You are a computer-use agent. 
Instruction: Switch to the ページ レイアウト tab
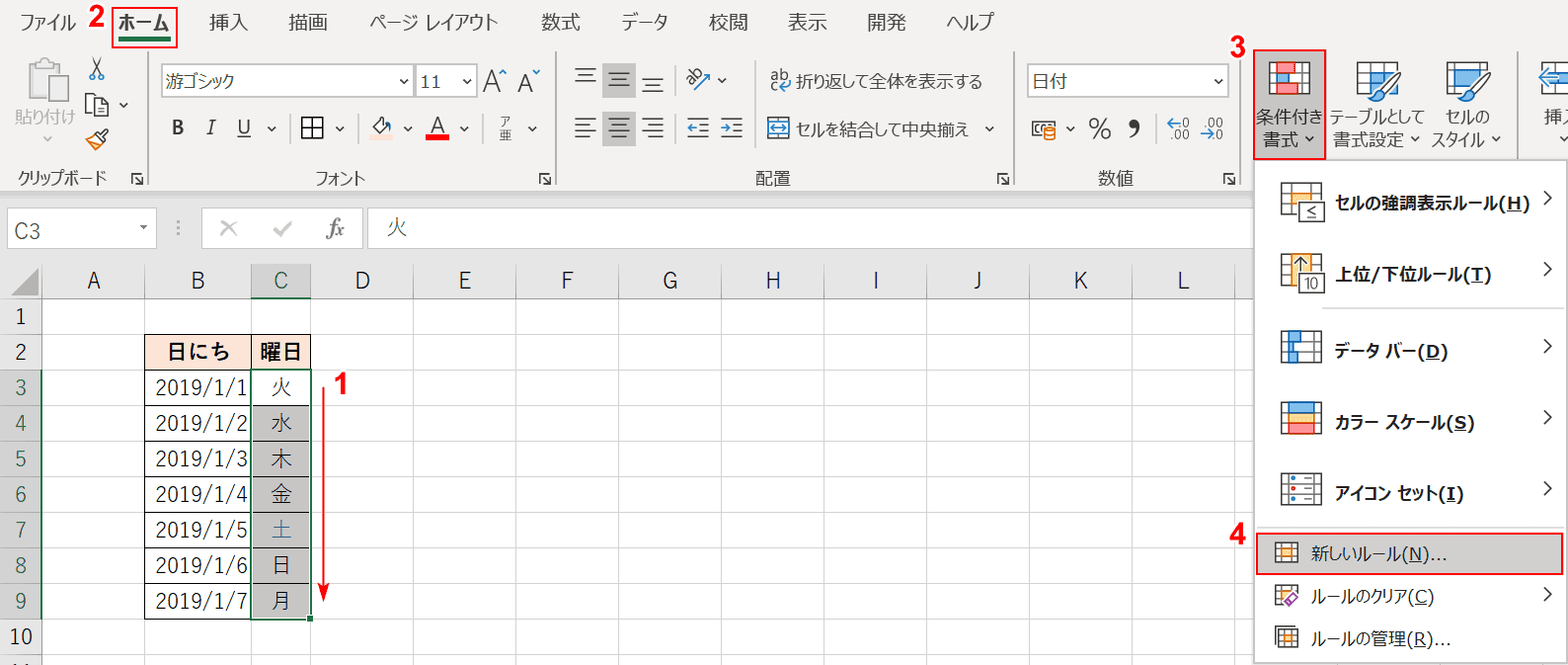(433, 23)
